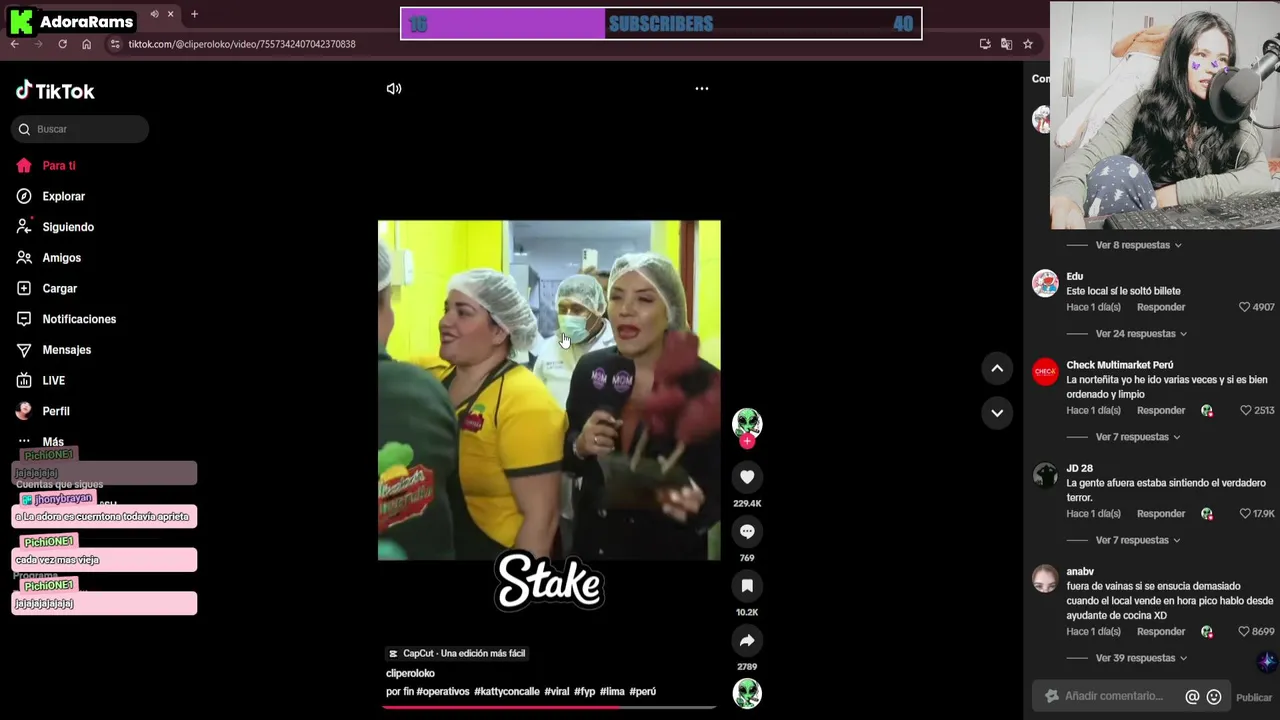1280x720 pixels.
Task: Open the #kattyconcalle hashtag
Action: click(507, 691)
